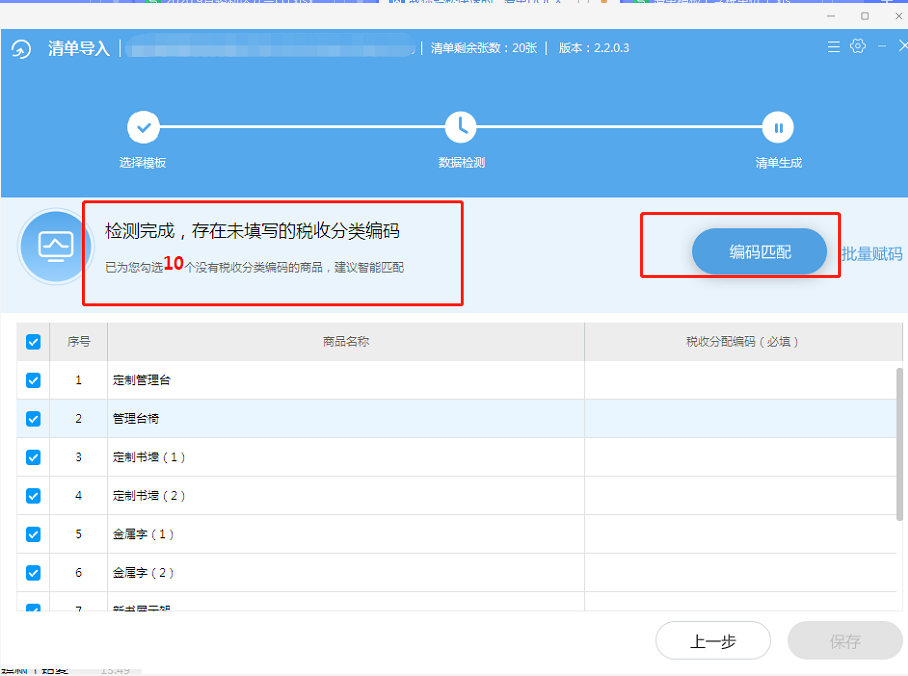Minimize the inner app with dash icon

tap(882, 47)
